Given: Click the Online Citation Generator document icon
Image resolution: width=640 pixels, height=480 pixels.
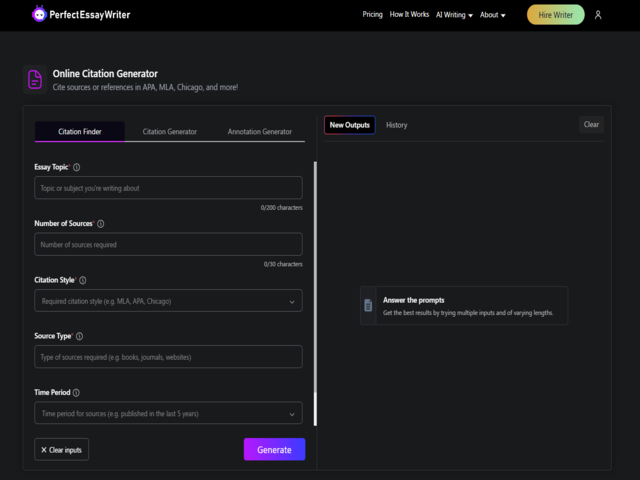Looking at the screenshot, I should click(35, 80).
